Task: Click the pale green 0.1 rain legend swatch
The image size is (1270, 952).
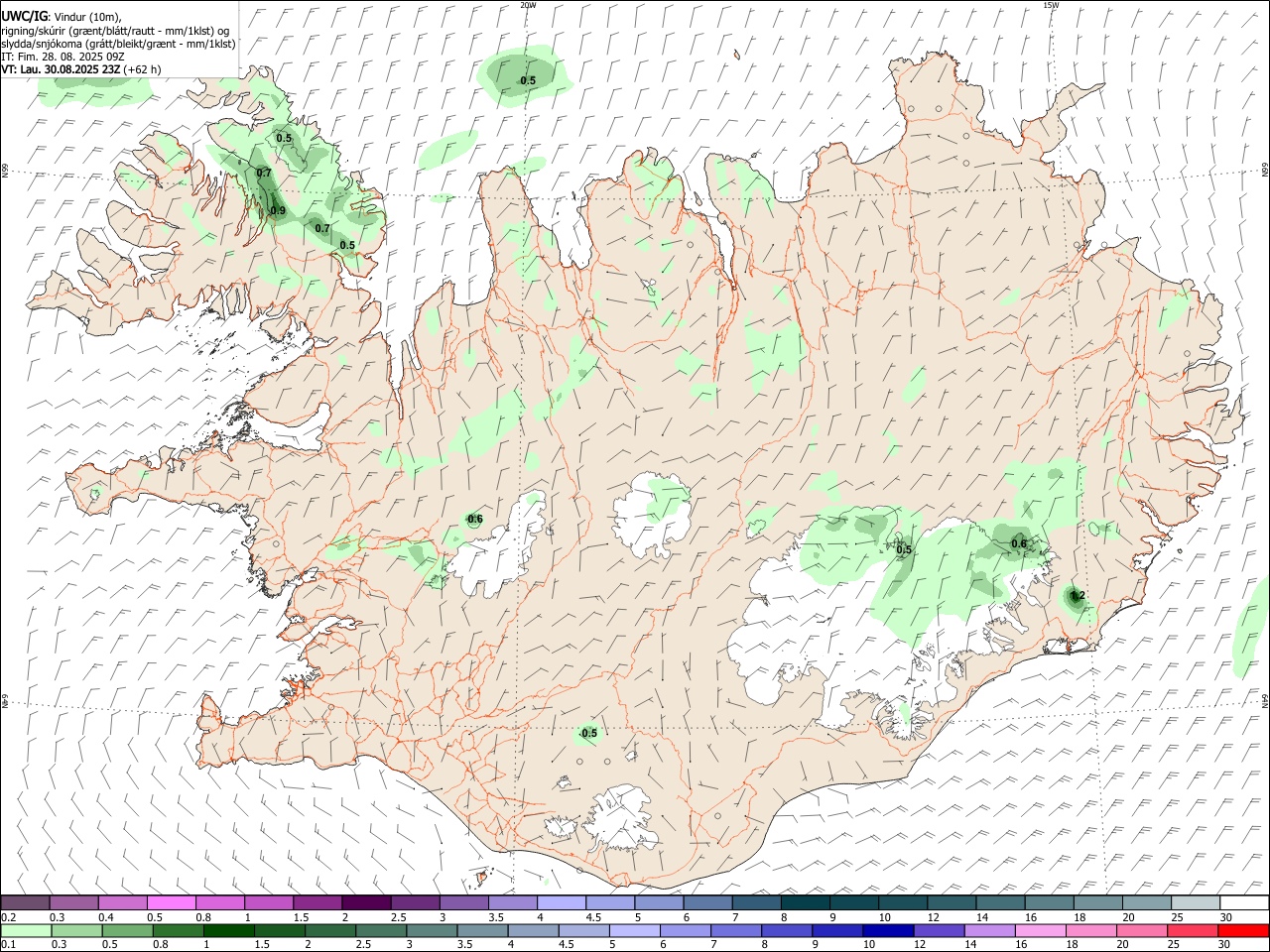Action: point(24,930)
